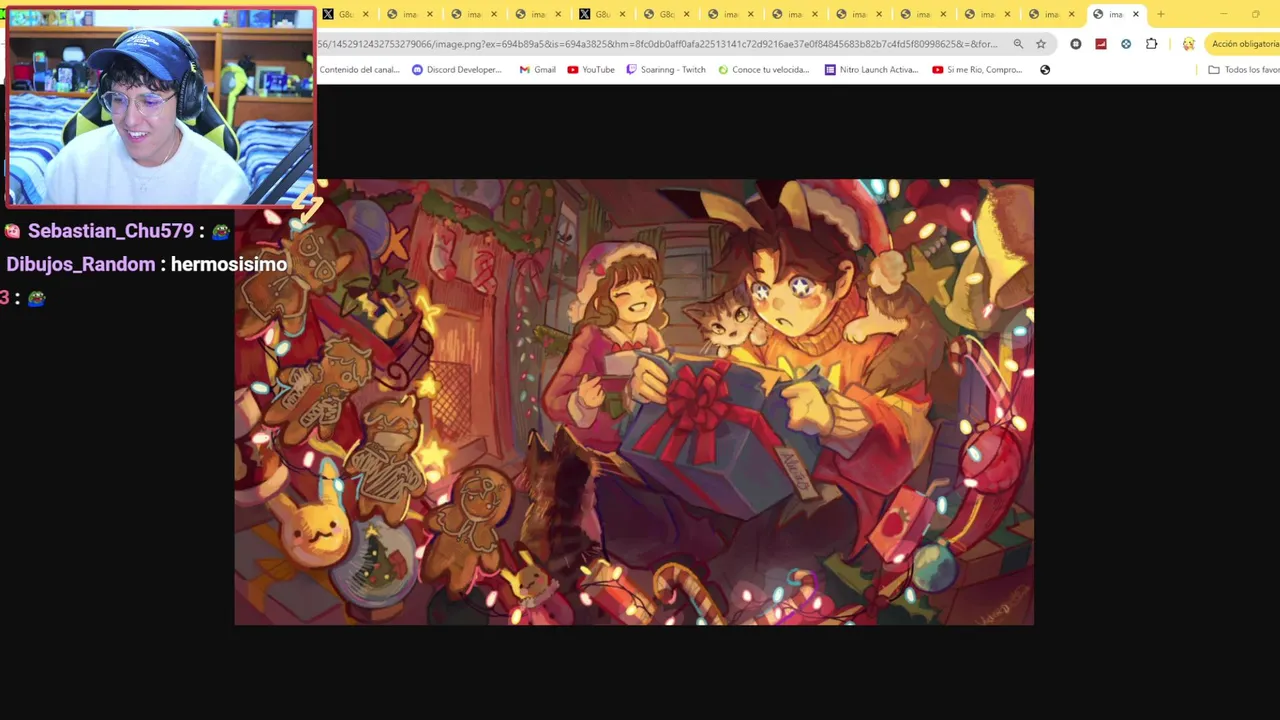Viewport: 1280px width, 720px height.
Task: Open the Si me Rio, Compro bookmark
Action: pyautogui.click(x=977, y=70)
